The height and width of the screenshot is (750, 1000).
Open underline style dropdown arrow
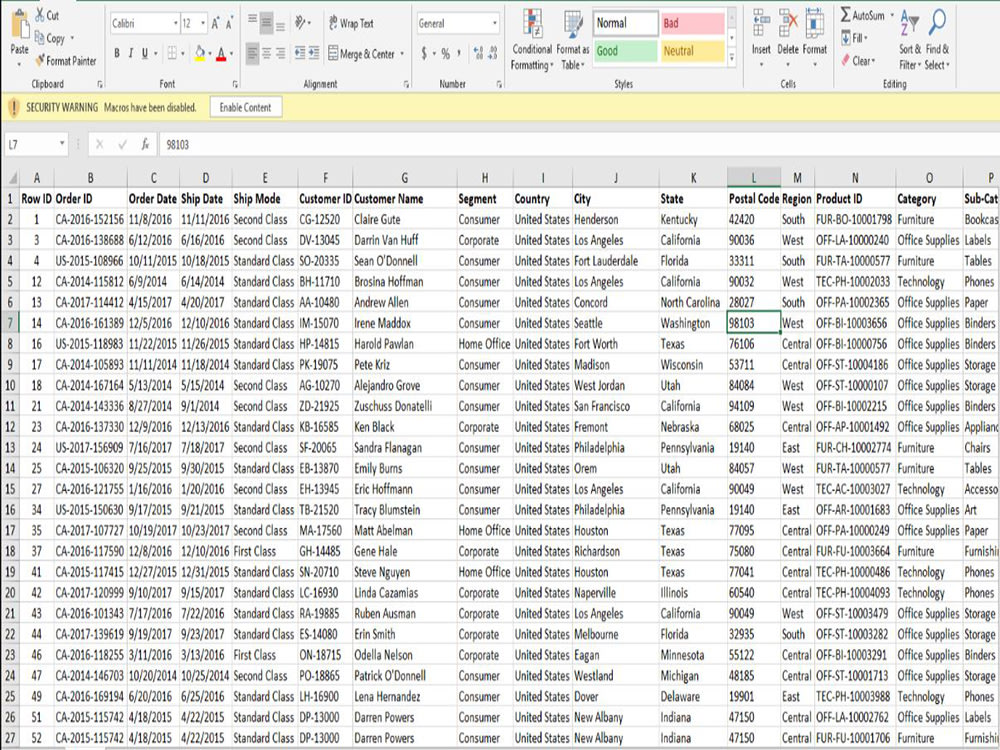(x=155, y=54)
